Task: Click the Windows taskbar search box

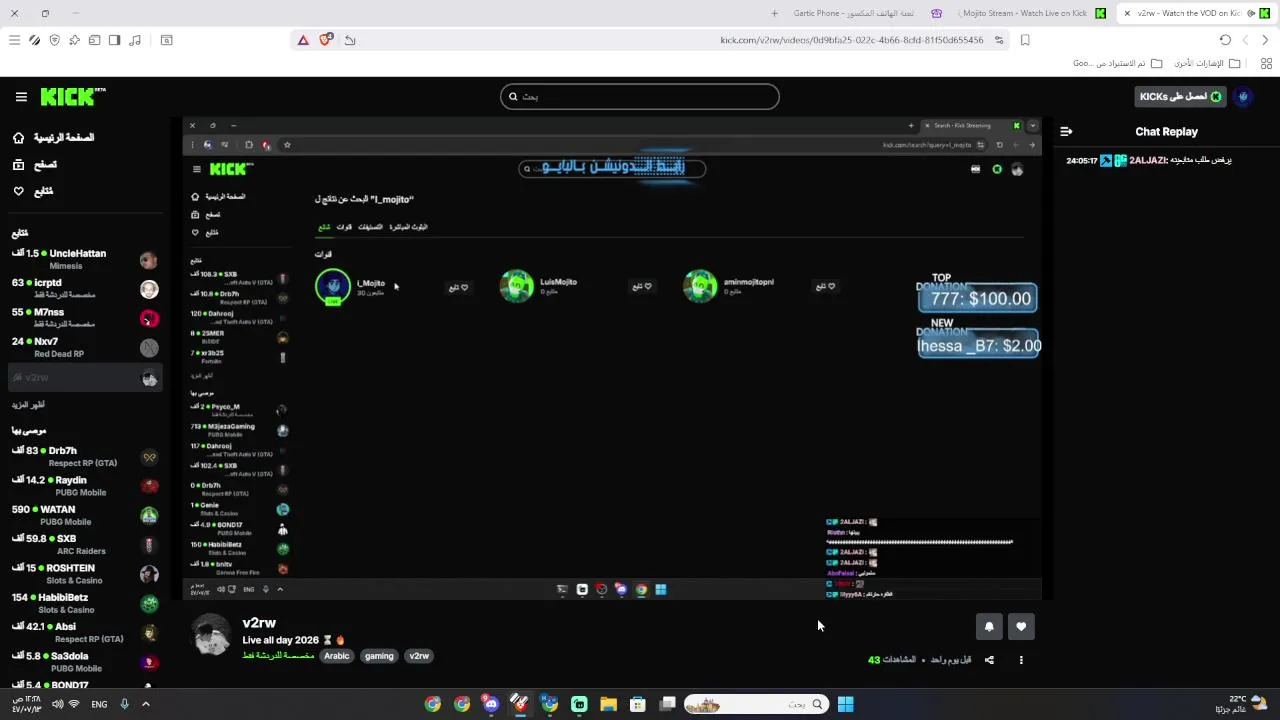Action: (x=756, y=704)
